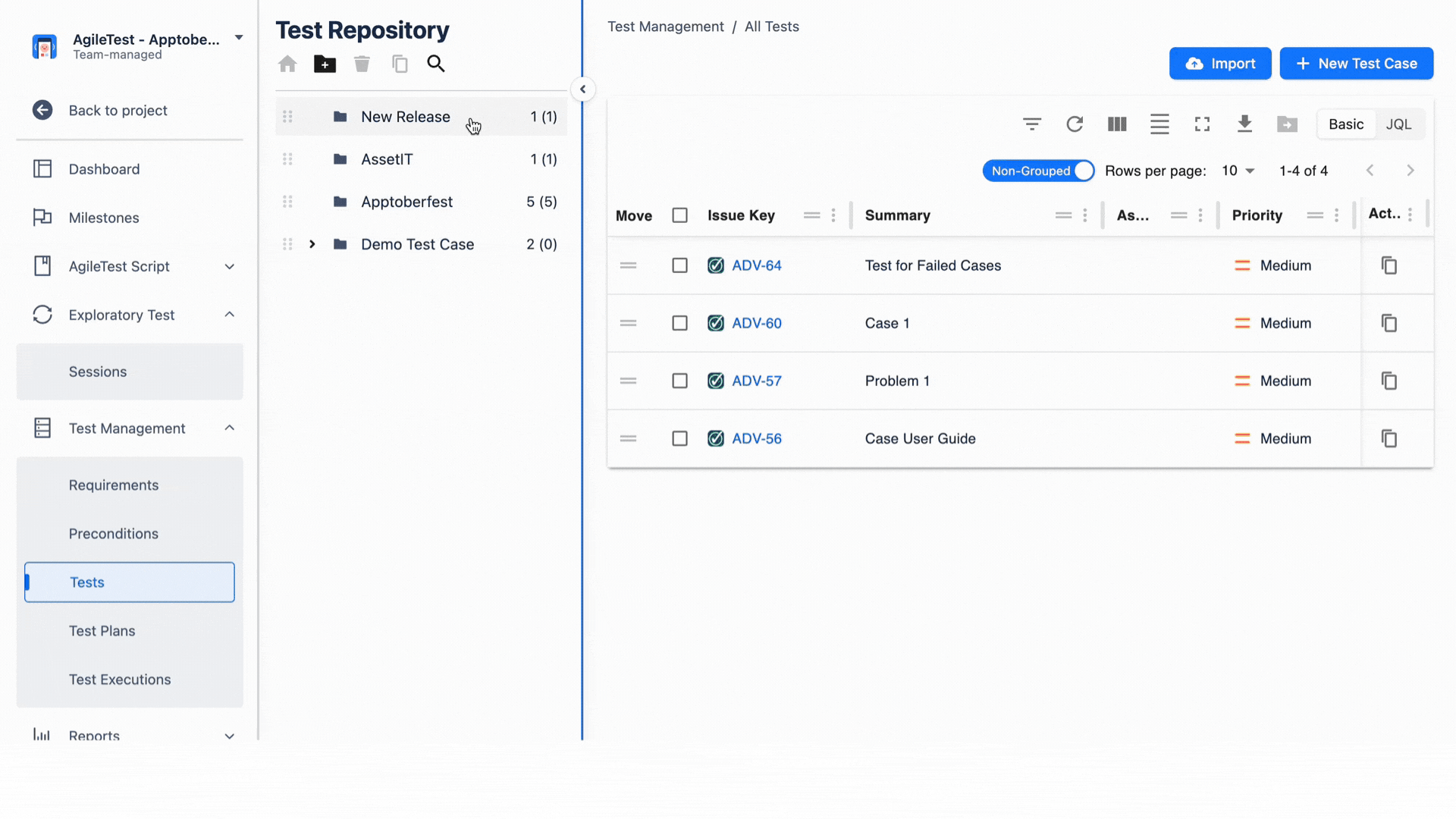Select the header checkbox to select all tests

(679, 215)
